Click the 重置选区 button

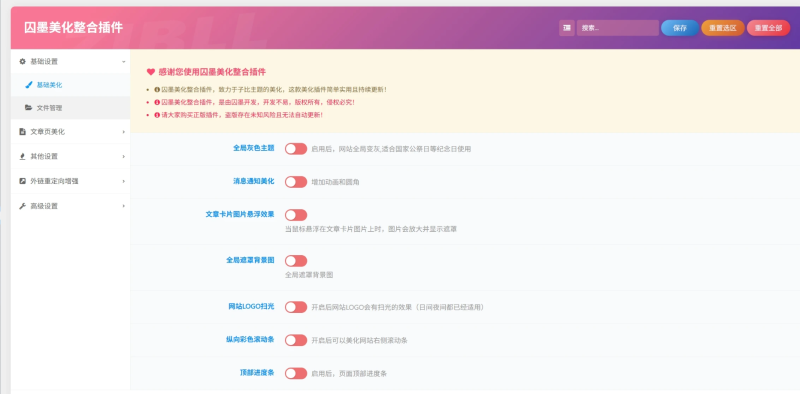click(722, 28)
